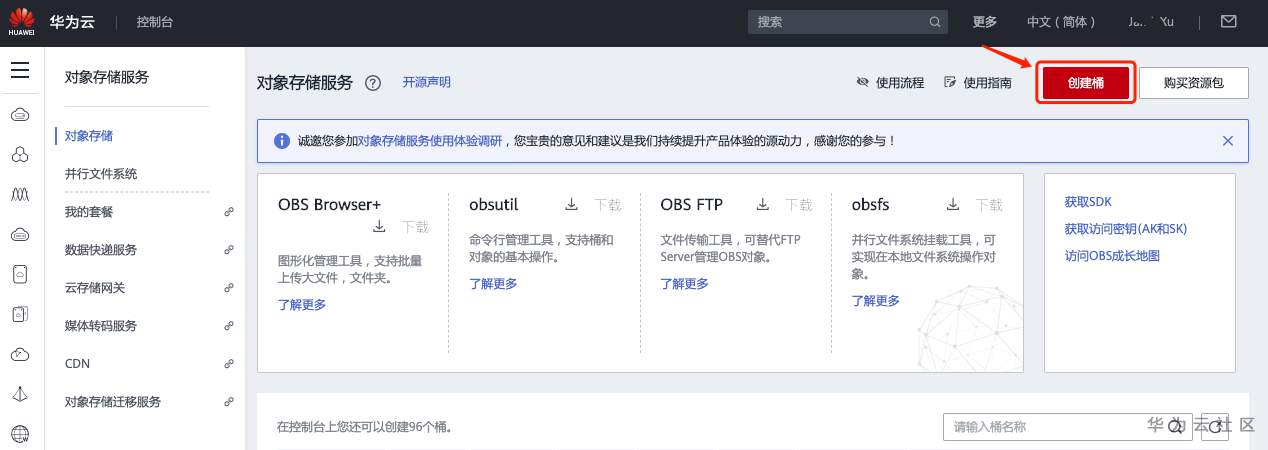Click the download icon for OBS Browser+
This screenshot has height=450, width=1268.
pyautogui.click(x=379, y=227)
